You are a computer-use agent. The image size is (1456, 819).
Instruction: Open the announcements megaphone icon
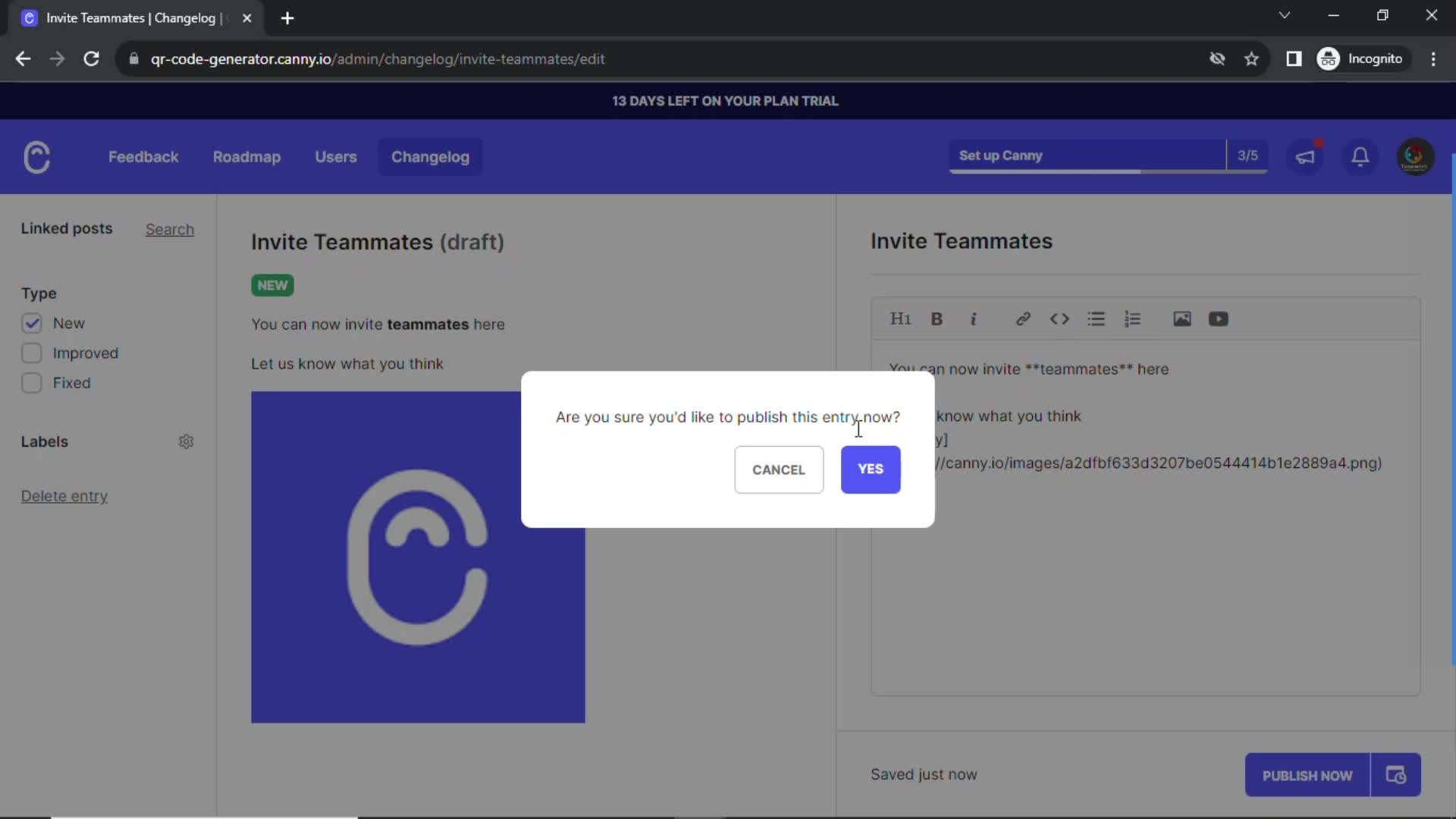click(x=1305, y=157)
